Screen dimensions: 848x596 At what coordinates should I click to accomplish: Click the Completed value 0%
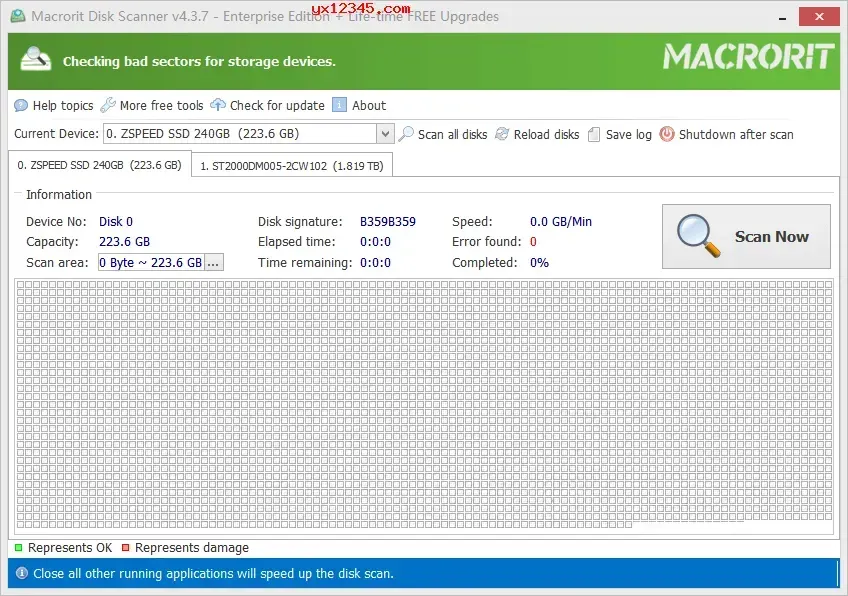click(x=539, y=263)
